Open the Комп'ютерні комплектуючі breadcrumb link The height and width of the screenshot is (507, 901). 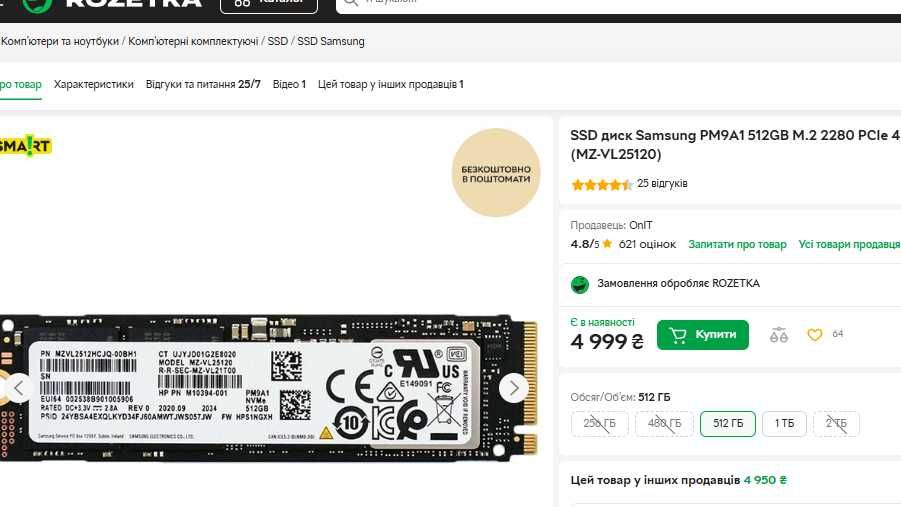pyautogui.click(x=193, y=42)
